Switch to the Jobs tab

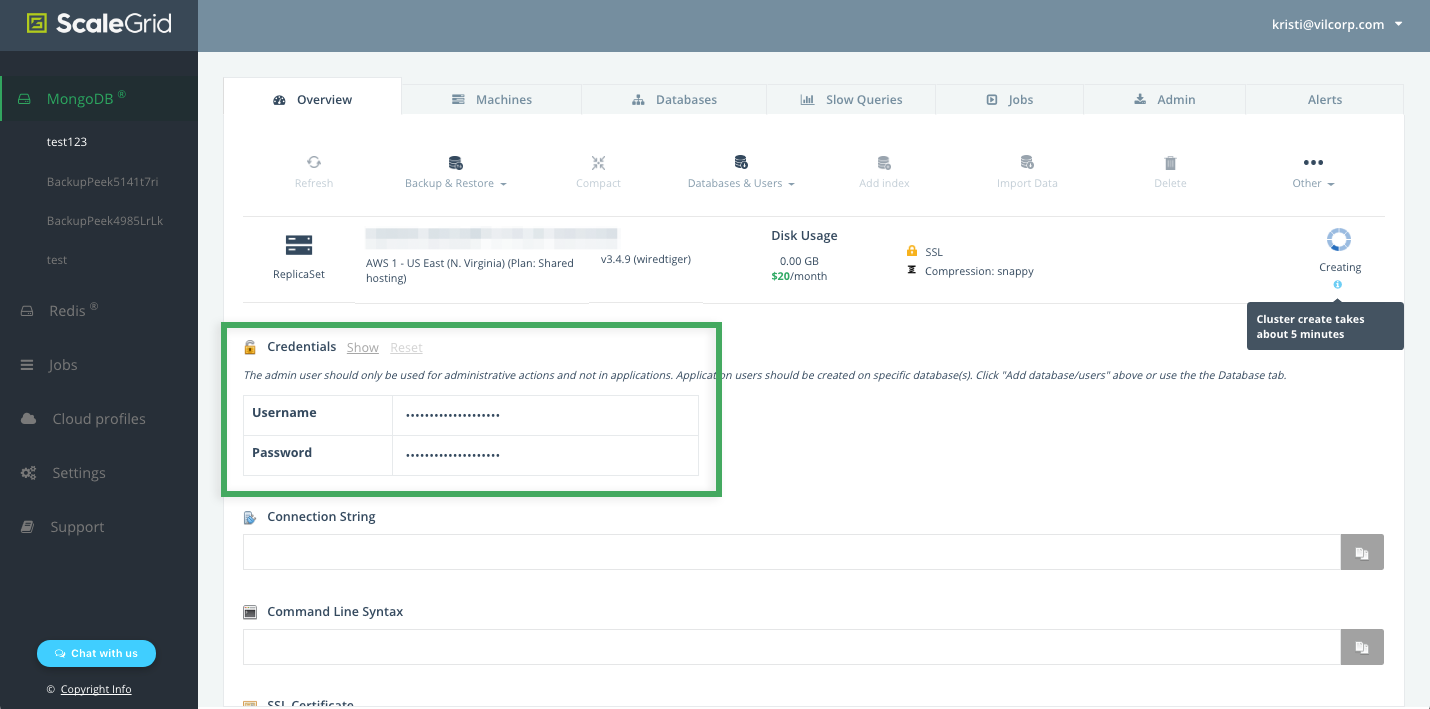1009,99
